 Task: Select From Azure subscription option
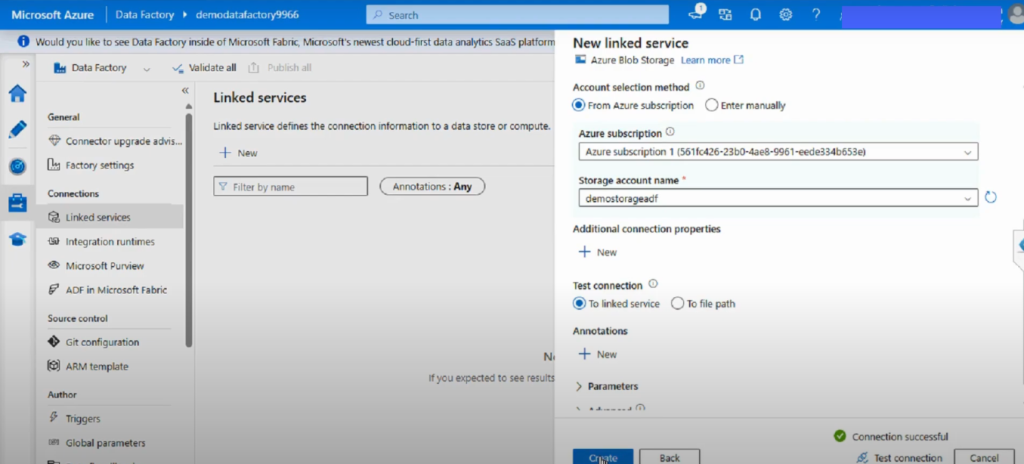(633, 105)
